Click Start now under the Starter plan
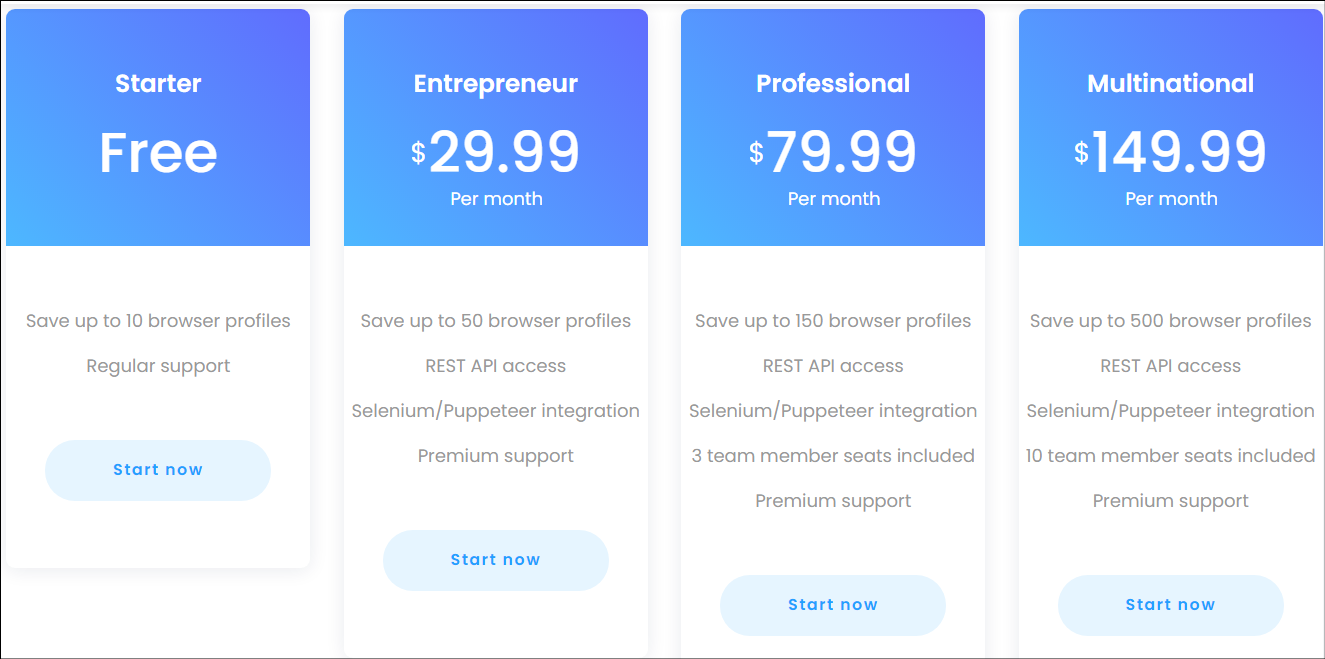This screenshot has height=659, width=1325. point(157,470)
